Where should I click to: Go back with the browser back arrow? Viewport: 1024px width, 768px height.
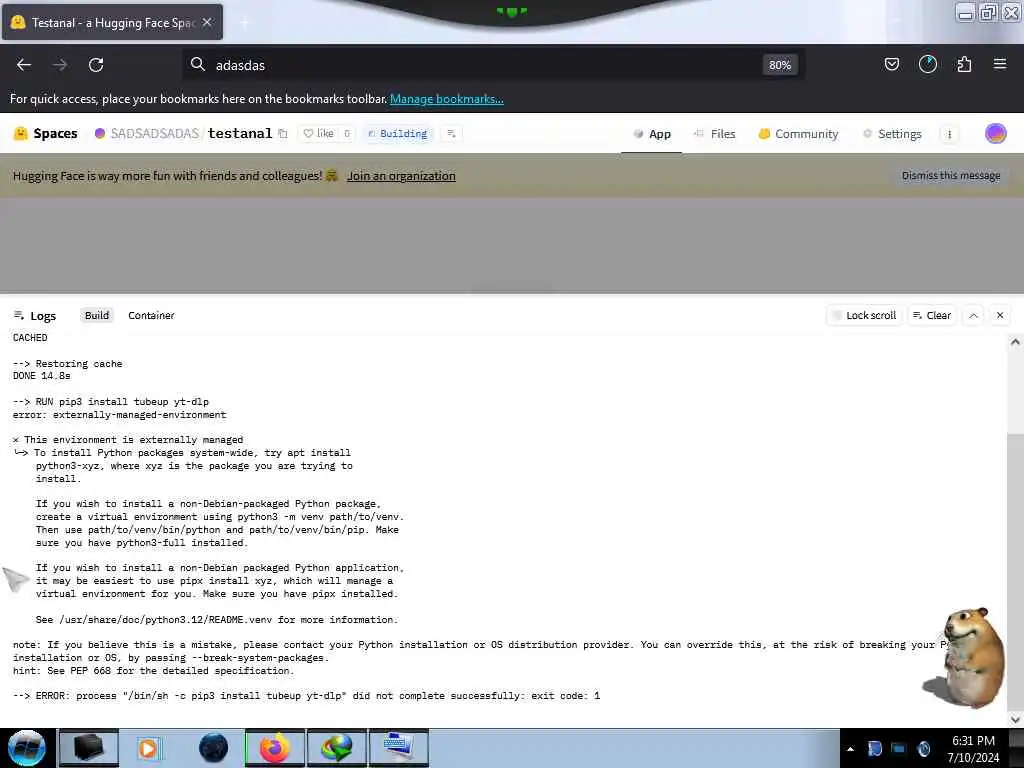(x=24, y=65)
